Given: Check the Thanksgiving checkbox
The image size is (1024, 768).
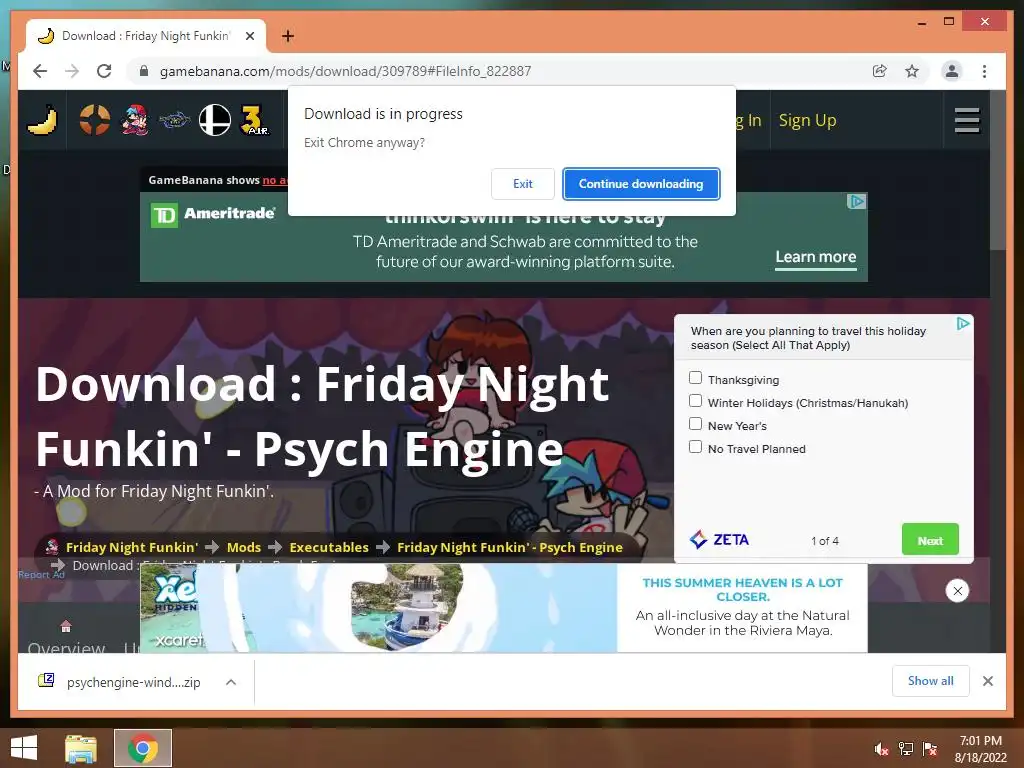Looking at the screenshot, I should click(696, 377).
